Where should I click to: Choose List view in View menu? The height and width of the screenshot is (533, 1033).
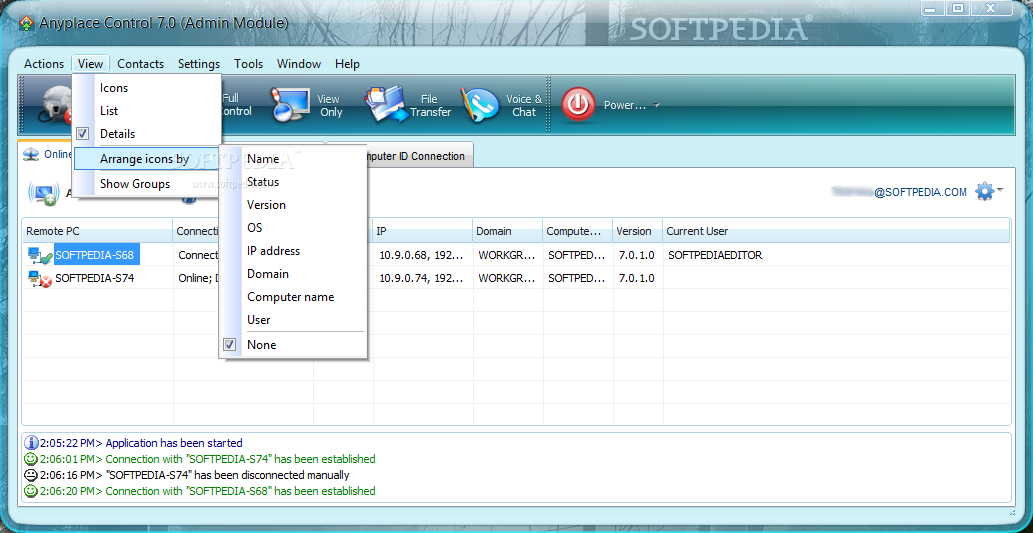coord(146,111)
